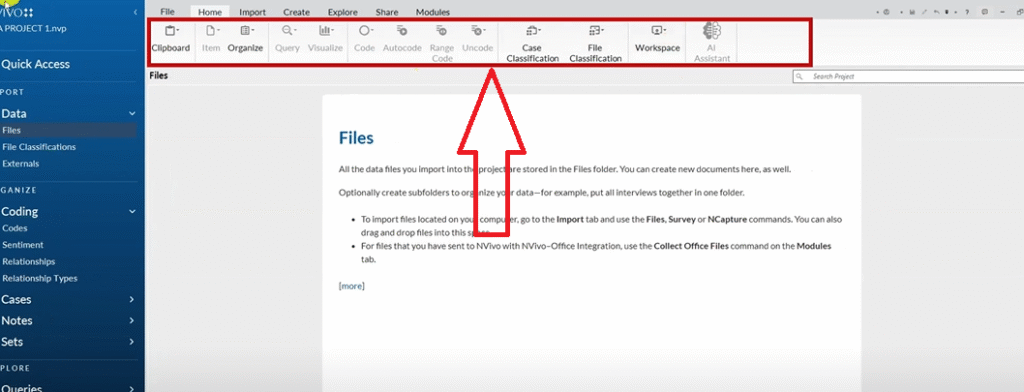Open the File menu
Screen dimensions: 1024x392
tap(167, 12)
